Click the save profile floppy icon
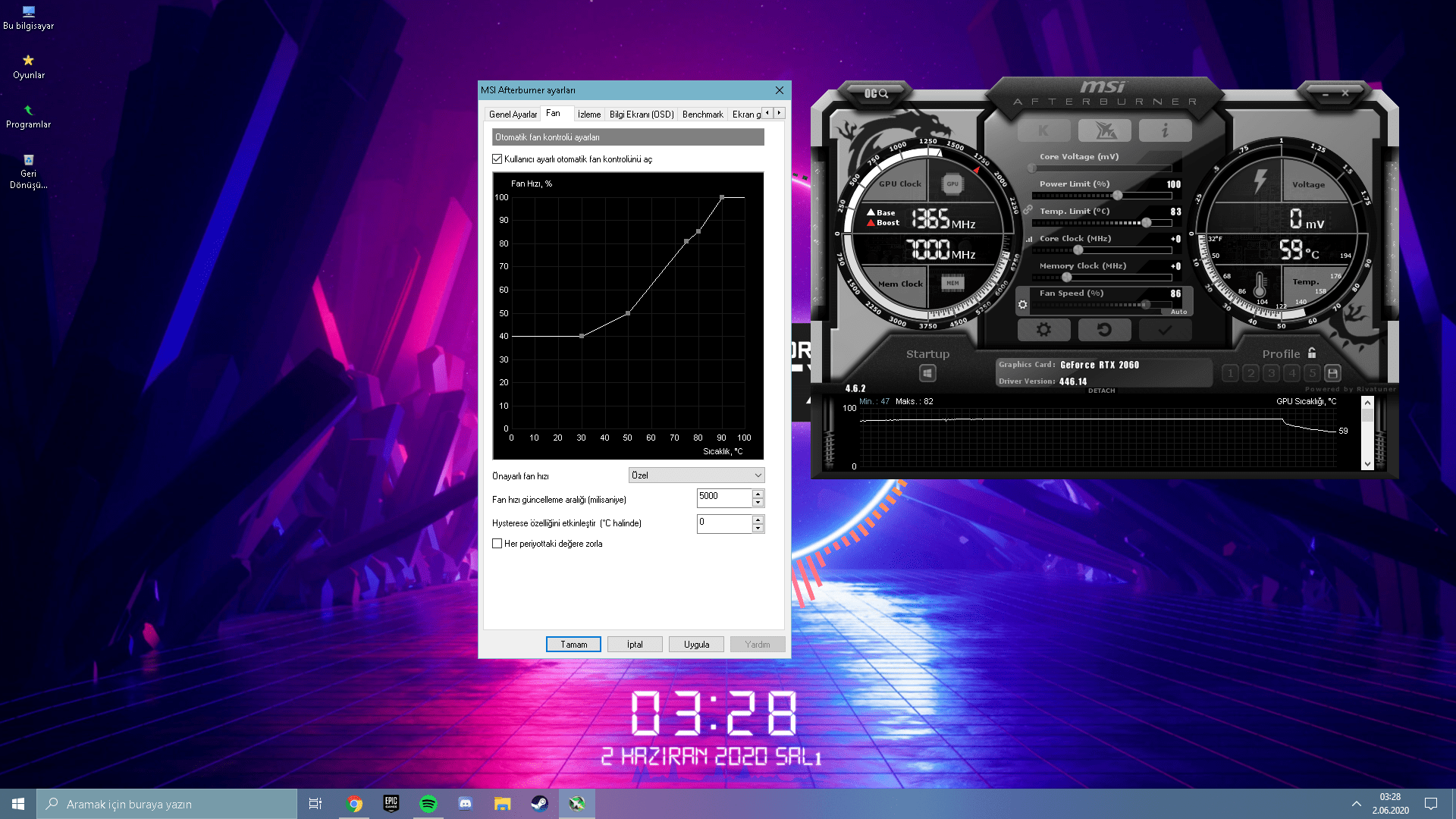Screen dimensions: 1456x819 [1332, 373]
